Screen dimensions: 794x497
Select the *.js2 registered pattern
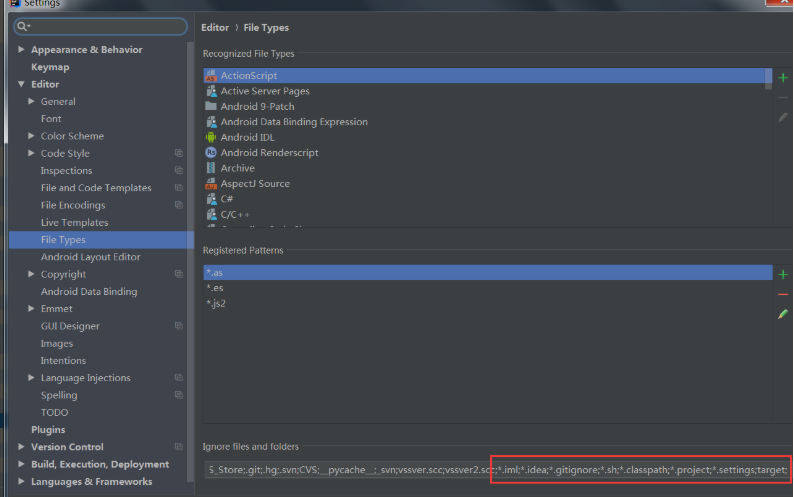[488, 303]
